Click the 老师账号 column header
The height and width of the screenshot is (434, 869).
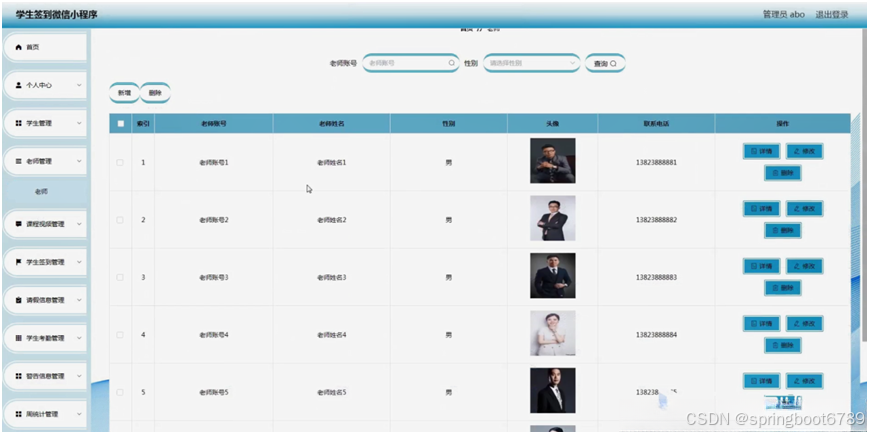213,124
